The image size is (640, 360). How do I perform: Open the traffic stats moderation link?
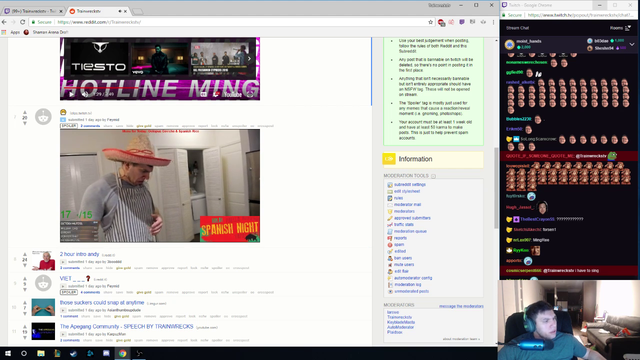coord(403,224)
